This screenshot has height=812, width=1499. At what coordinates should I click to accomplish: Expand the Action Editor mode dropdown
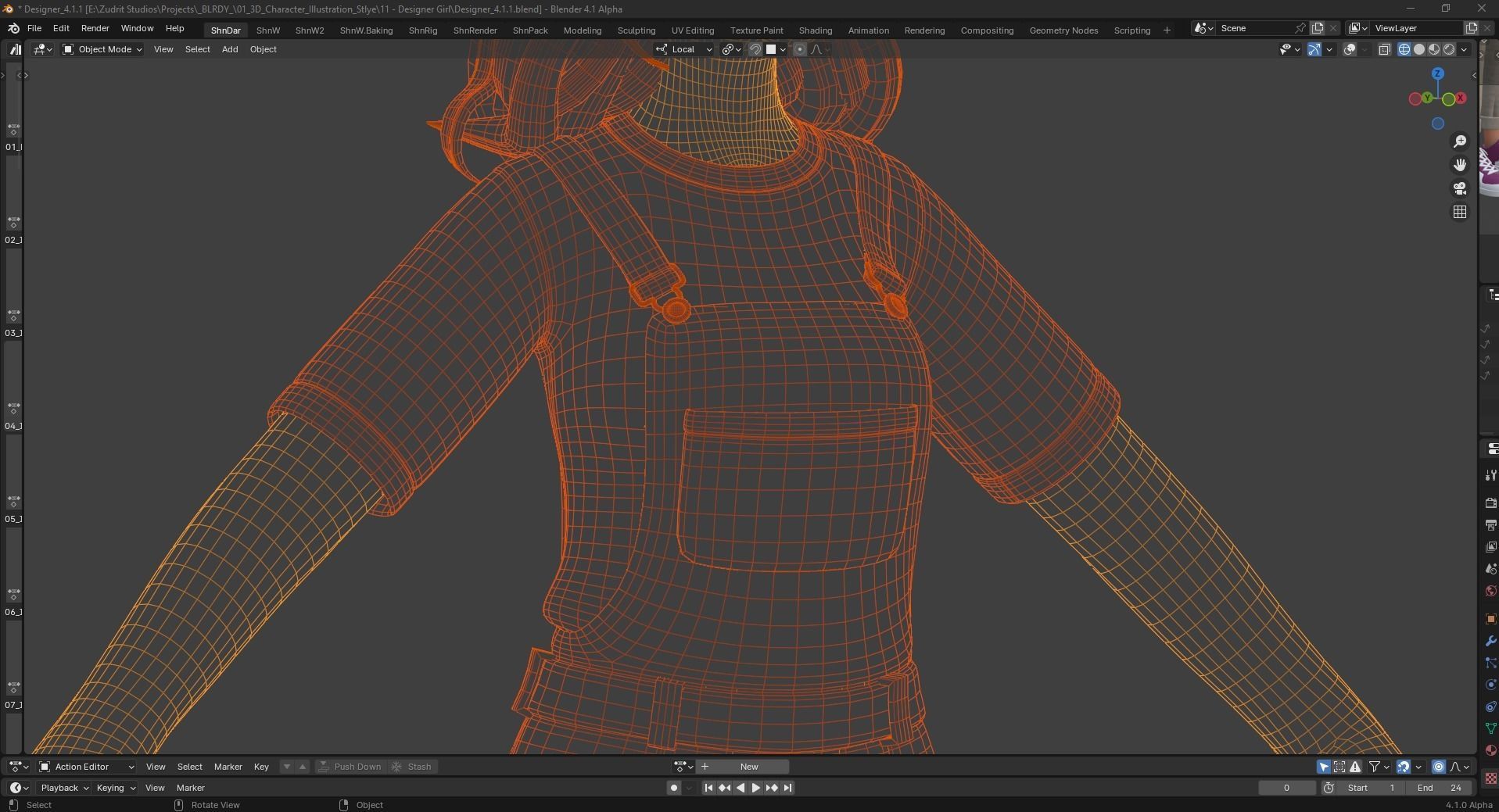87,767
